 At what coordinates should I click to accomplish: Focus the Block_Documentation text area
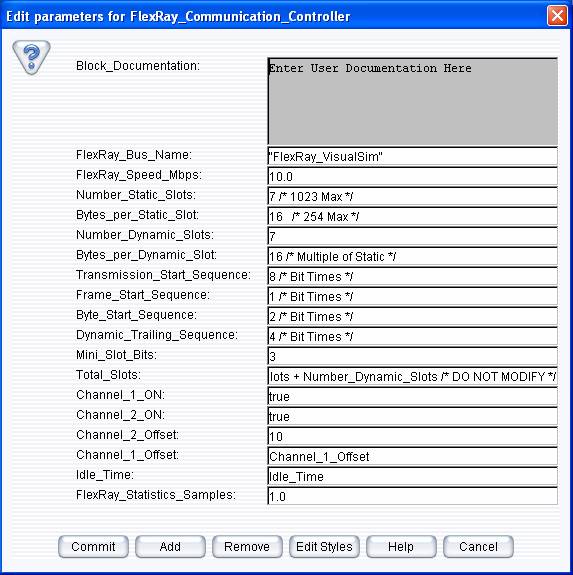point(413,101)
